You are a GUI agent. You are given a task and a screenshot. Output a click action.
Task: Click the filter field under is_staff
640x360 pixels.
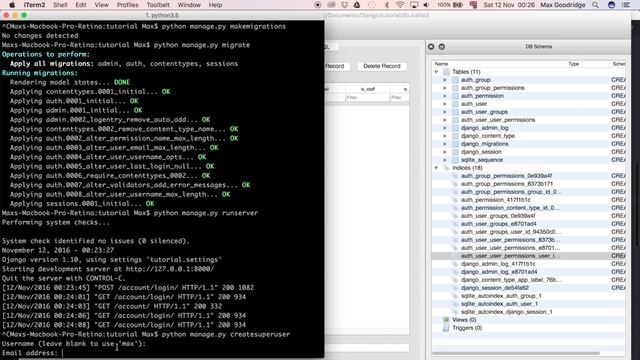[x=367, y=98]
